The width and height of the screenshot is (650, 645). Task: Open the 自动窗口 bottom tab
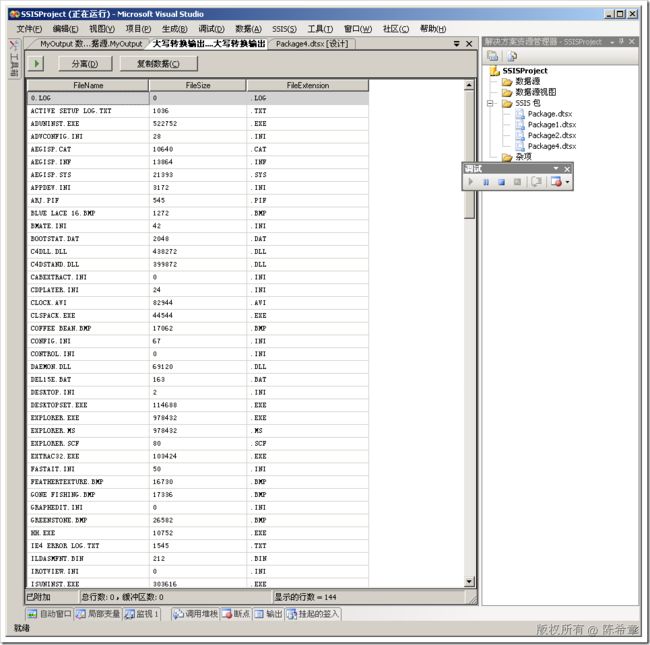50,614
